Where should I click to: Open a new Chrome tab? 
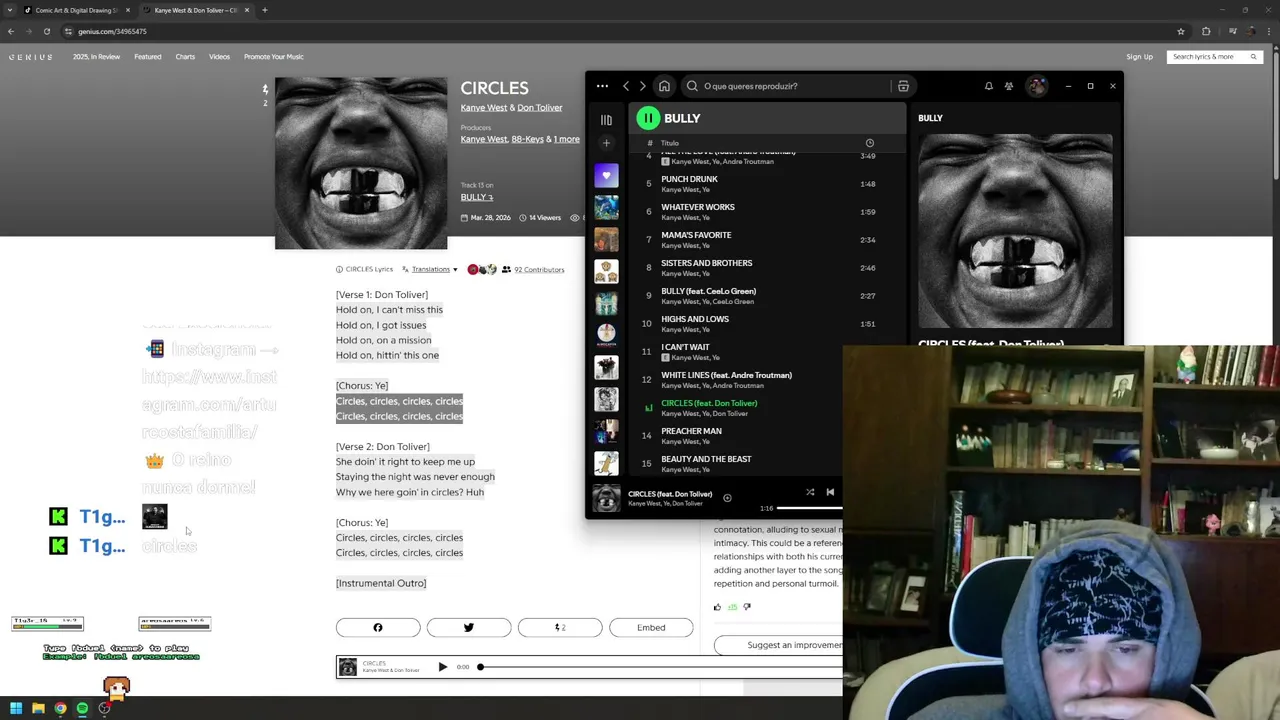pyautogui.click(x=264, y=10)
